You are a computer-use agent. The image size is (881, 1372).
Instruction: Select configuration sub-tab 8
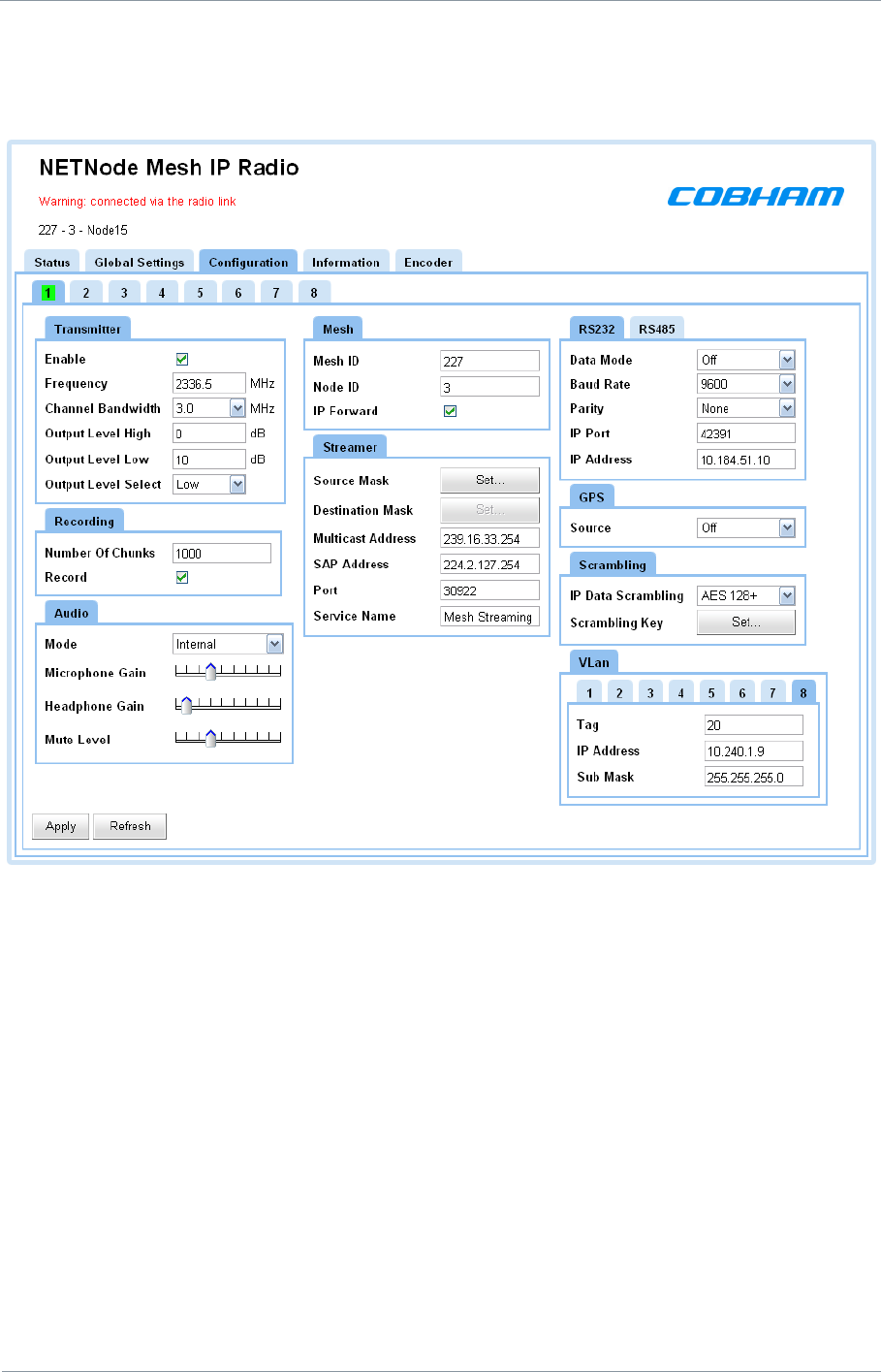[314, 293]
